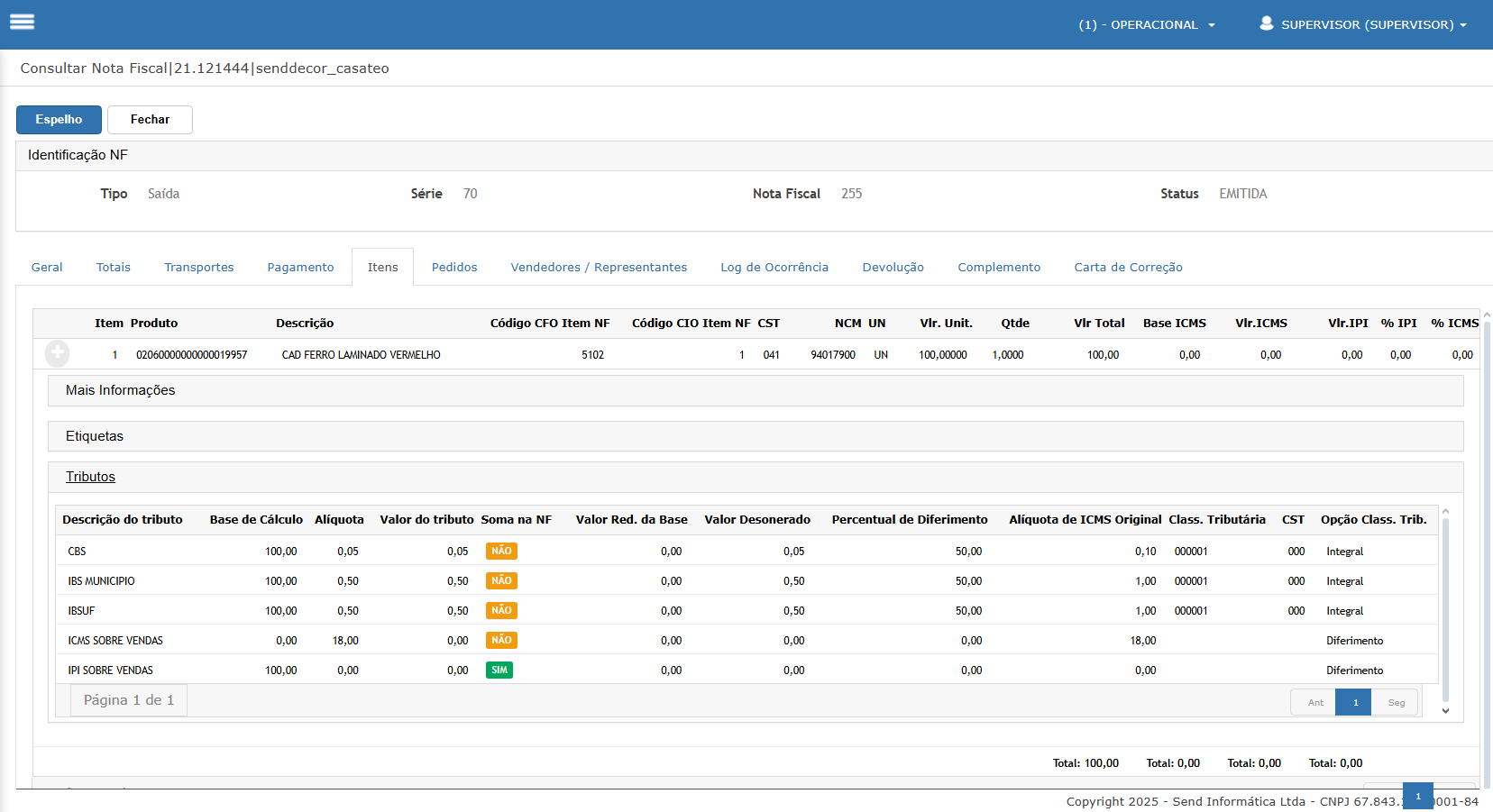The height and width of the screenshot is (812, 1493).
Task: Go to the Carta de Correção tab
Action: click(1128, 268)
